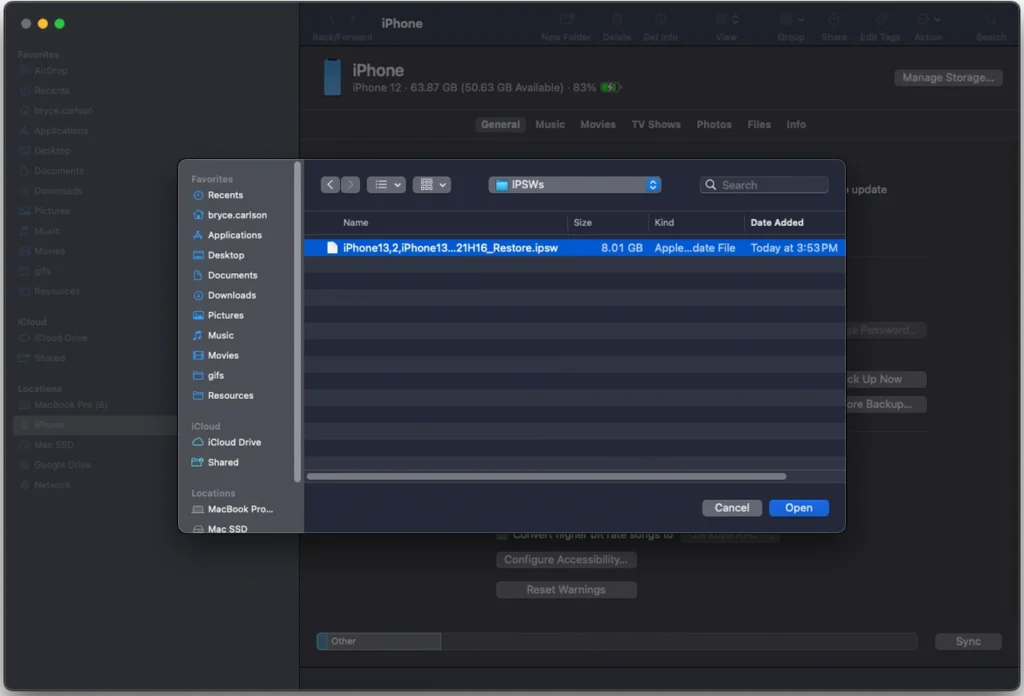Open list view options dropdown

click(386, 185)
